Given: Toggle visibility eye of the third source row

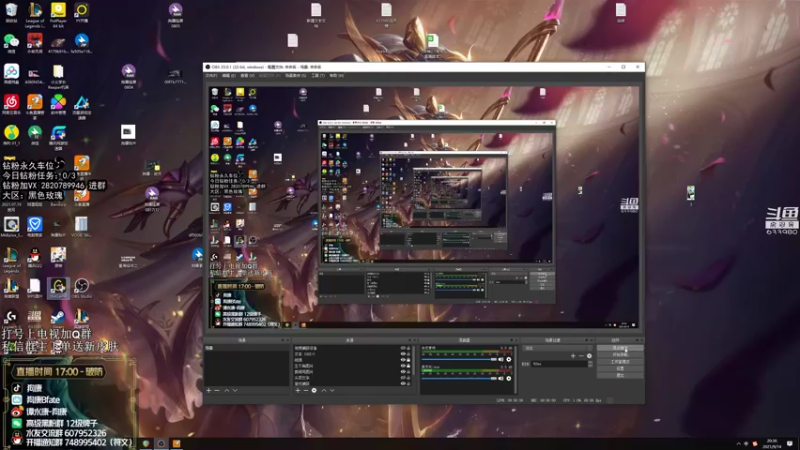Looking at the screenshot, I should [403, 360].
